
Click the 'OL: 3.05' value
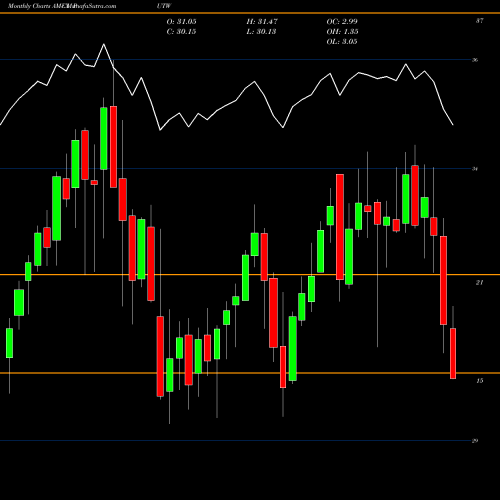[x=342, y=42]
